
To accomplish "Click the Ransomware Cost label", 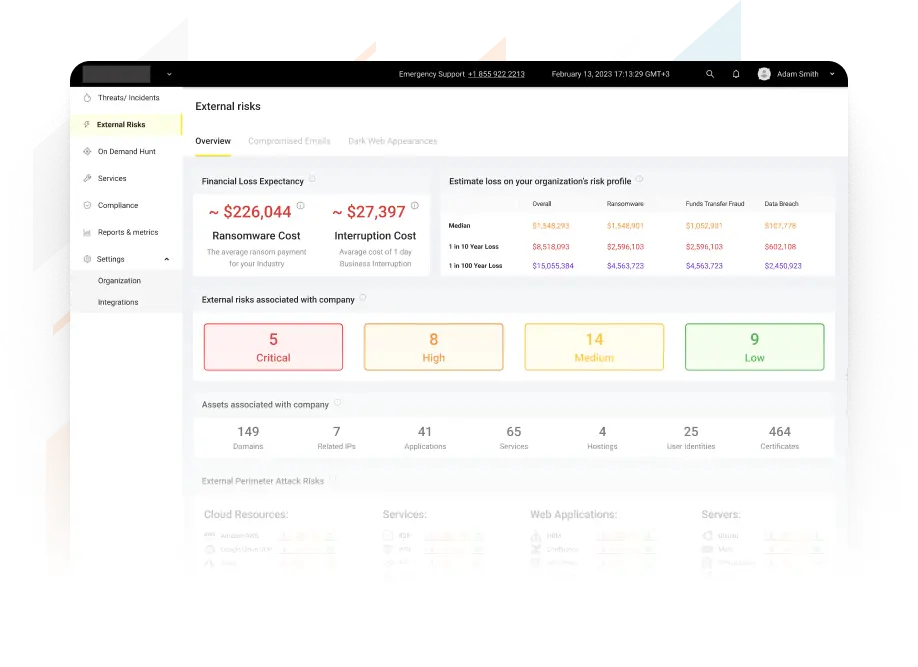I will [256, 235].
